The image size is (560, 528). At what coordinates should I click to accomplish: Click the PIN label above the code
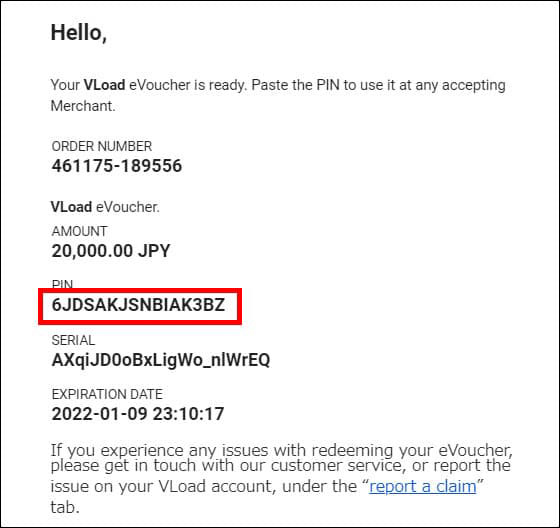tap(62, 284)
